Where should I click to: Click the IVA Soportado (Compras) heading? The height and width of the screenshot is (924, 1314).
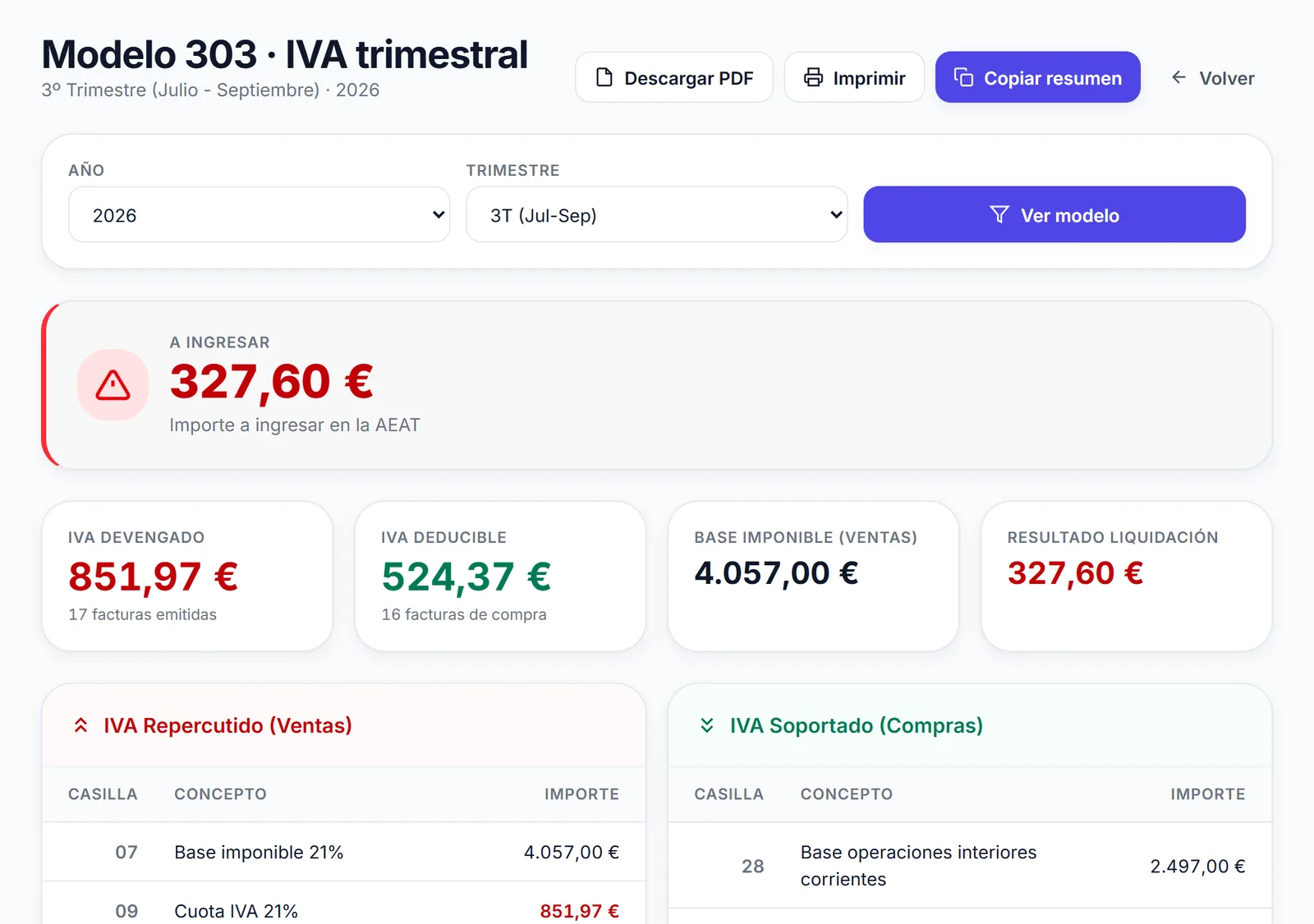tap(857, 725)
